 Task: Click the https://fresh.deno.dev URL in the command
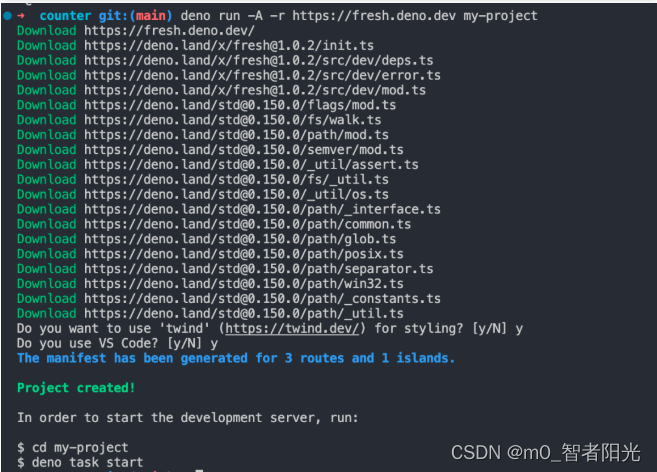(x=374, y=16)
